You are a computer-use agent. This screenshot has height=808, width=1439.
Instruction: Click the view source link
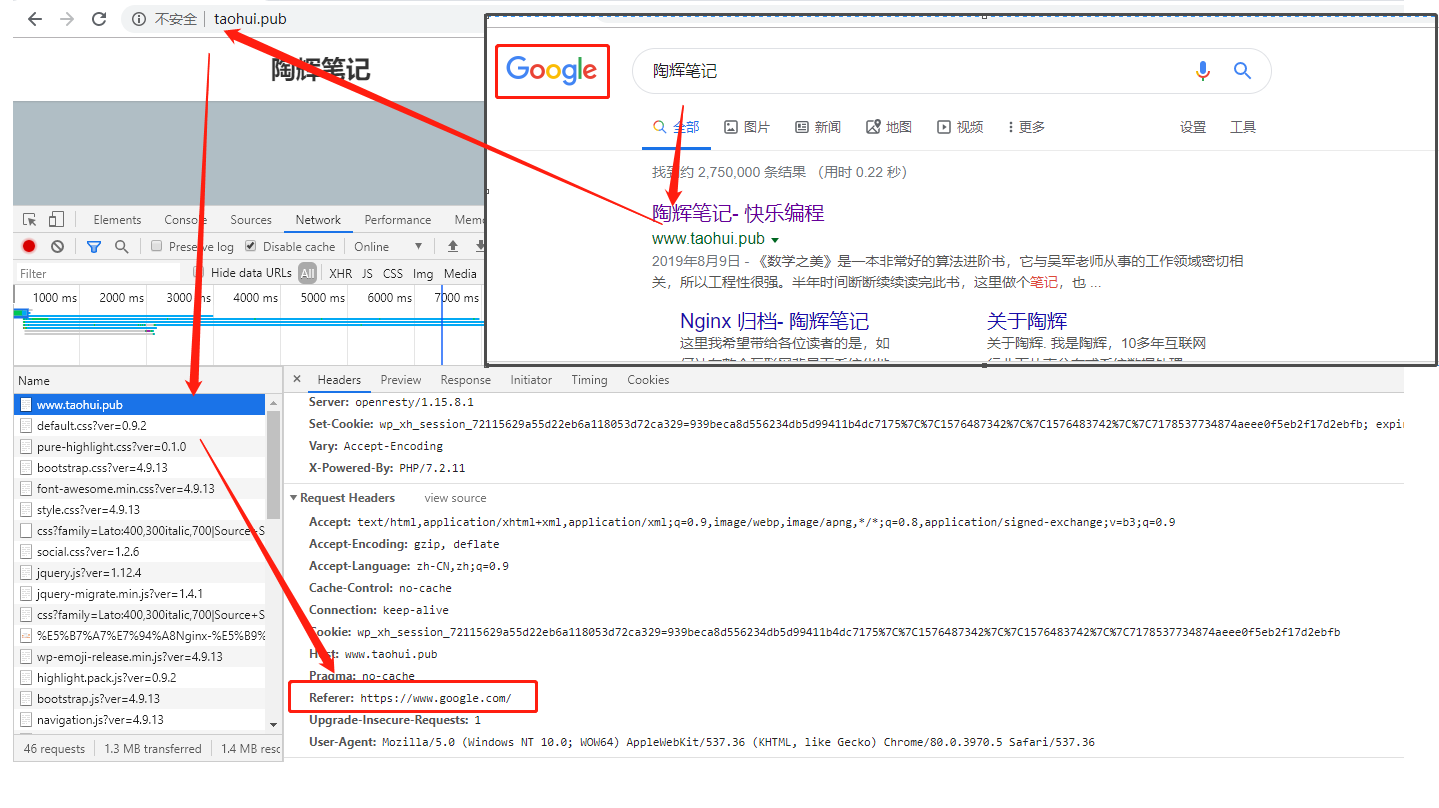[x=455, y=498]
